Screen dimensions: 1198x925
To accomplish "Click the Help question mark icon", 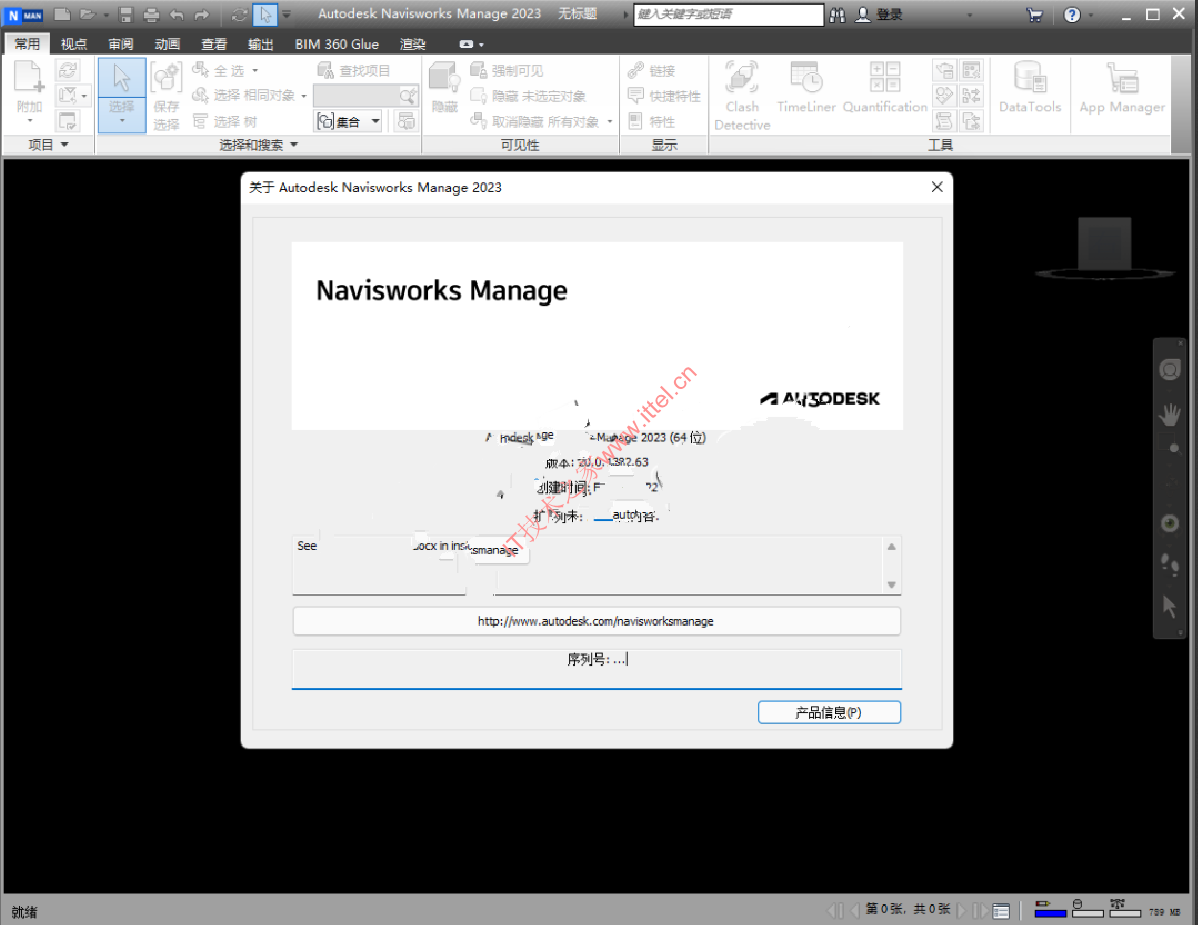I will pyautogui.click(x=1072, y=15).
